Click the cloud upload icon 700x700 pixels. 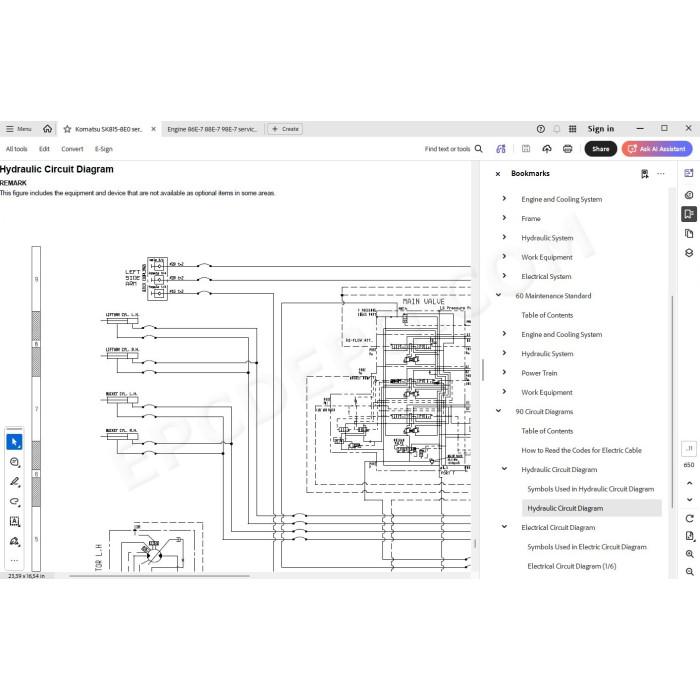point(547,149)
